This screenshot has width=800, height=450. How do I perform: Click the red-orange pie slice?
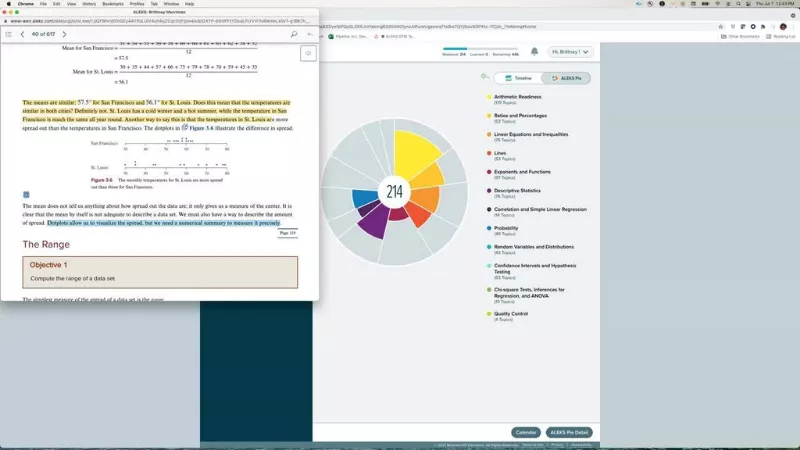pyautogui.click(x=419, y=215)
